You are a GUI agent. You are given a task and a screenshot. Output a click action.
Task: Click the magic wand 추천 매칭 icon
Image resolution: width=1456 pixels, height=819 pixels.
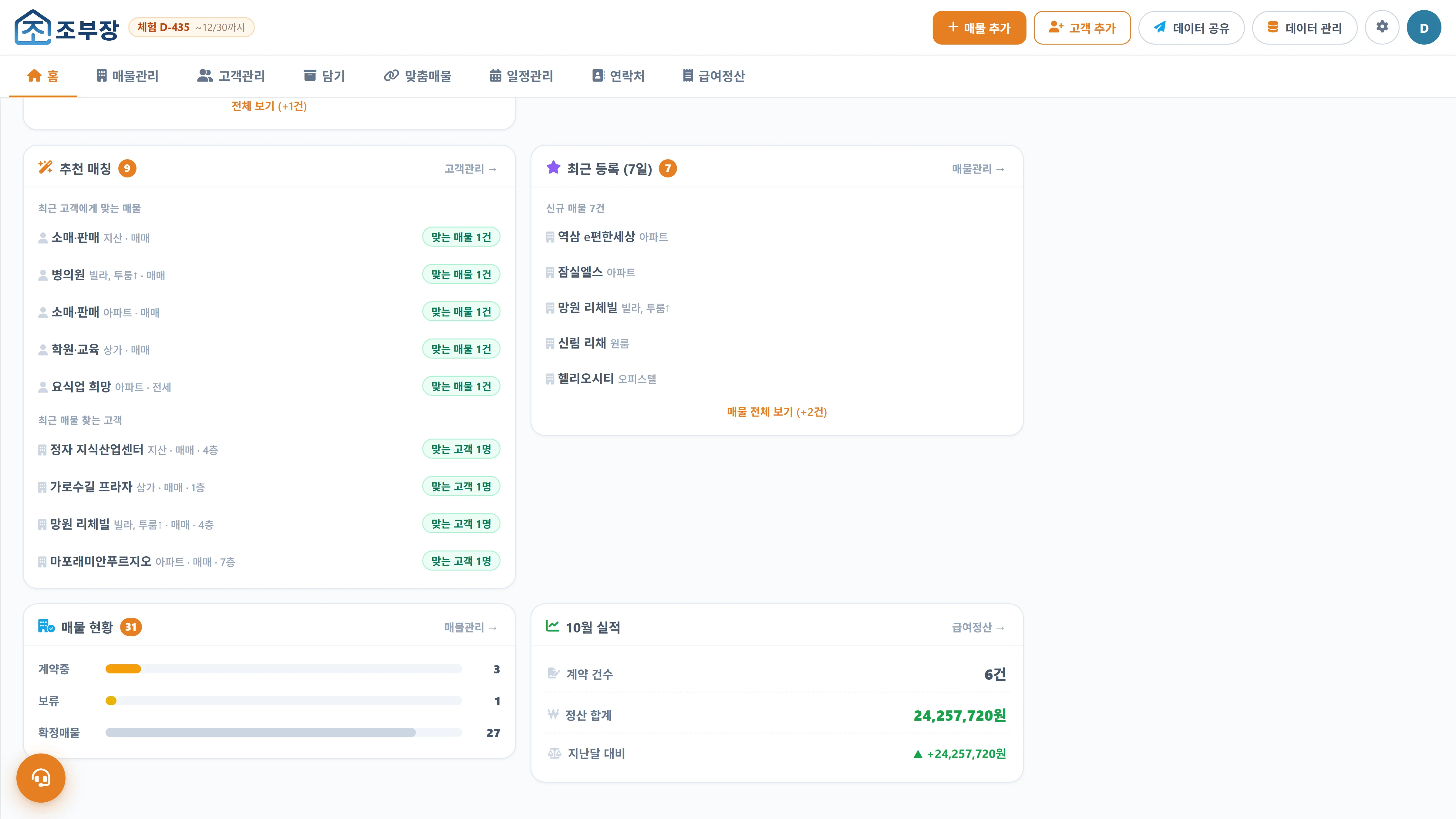pos(45,167)
